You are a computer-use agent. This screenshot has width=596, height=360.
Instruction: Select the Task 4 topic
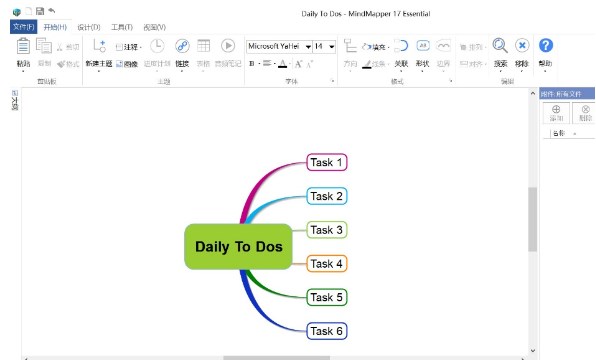(x=327, y=263)
